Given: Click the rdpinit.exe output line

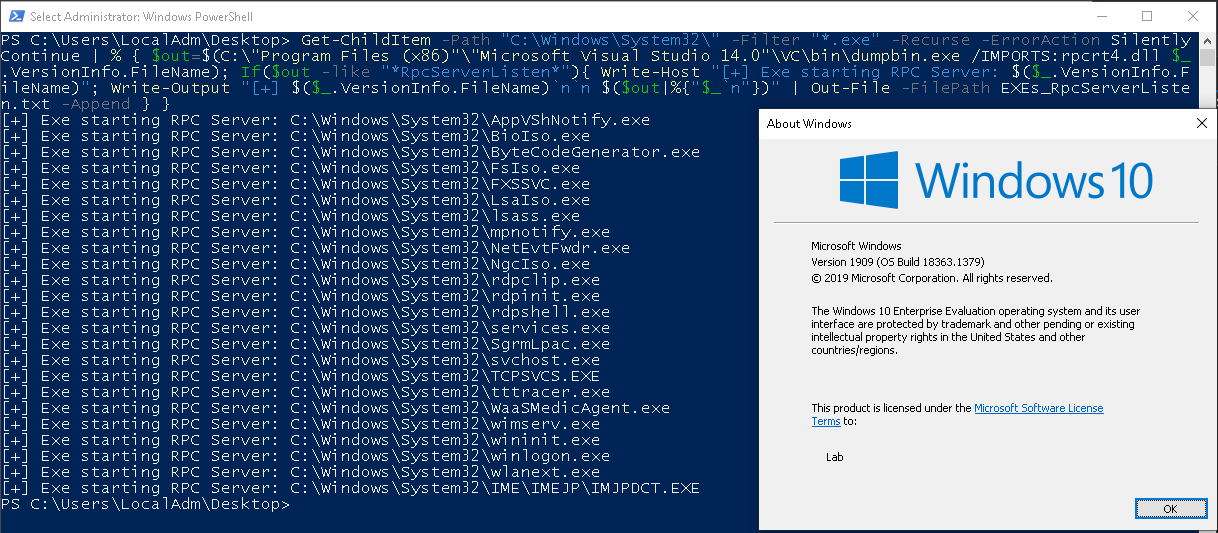Looking at the screenshot, I should tap(301, 296).
